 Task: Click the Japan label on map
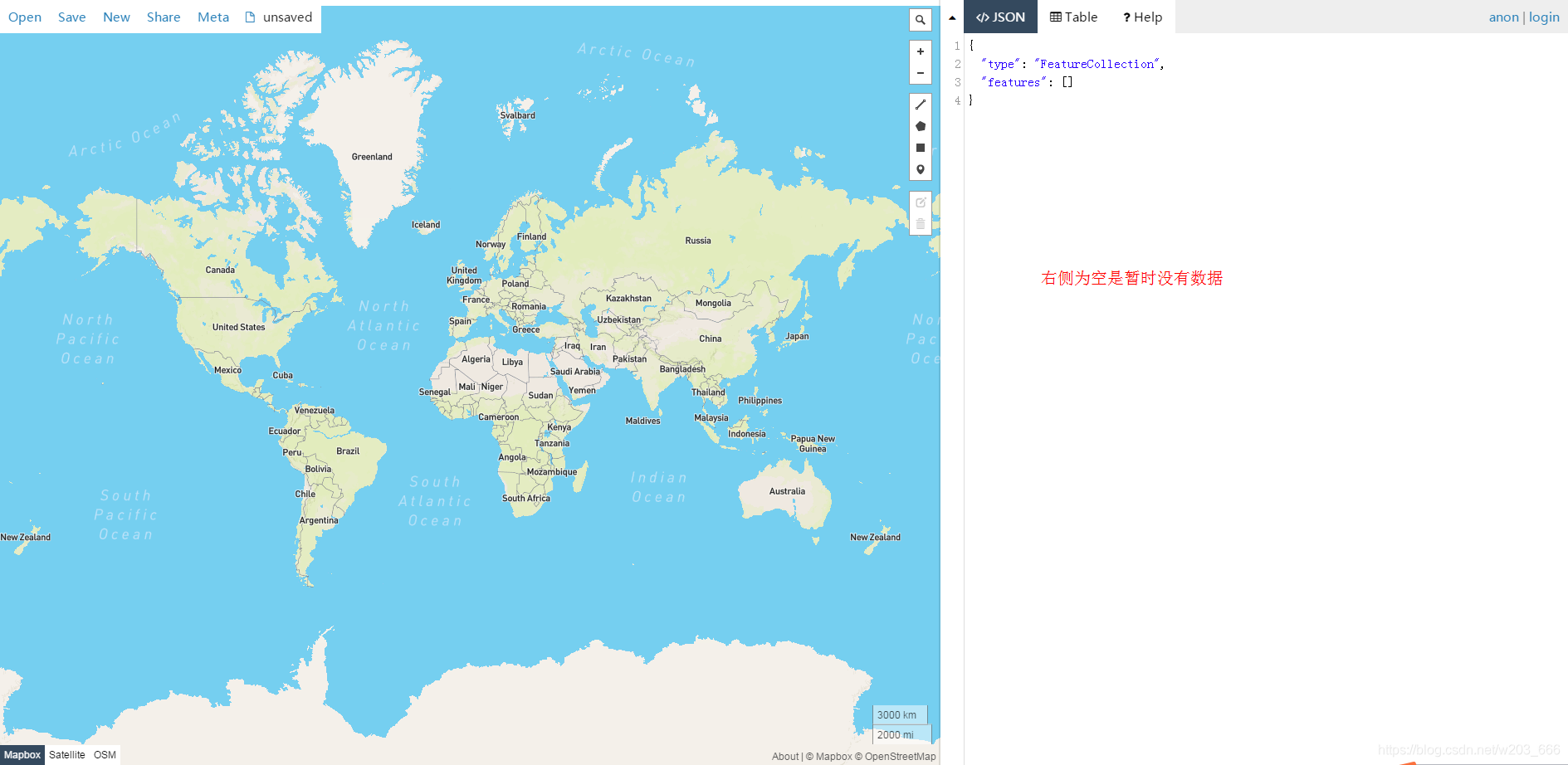[x=797, y=336]
